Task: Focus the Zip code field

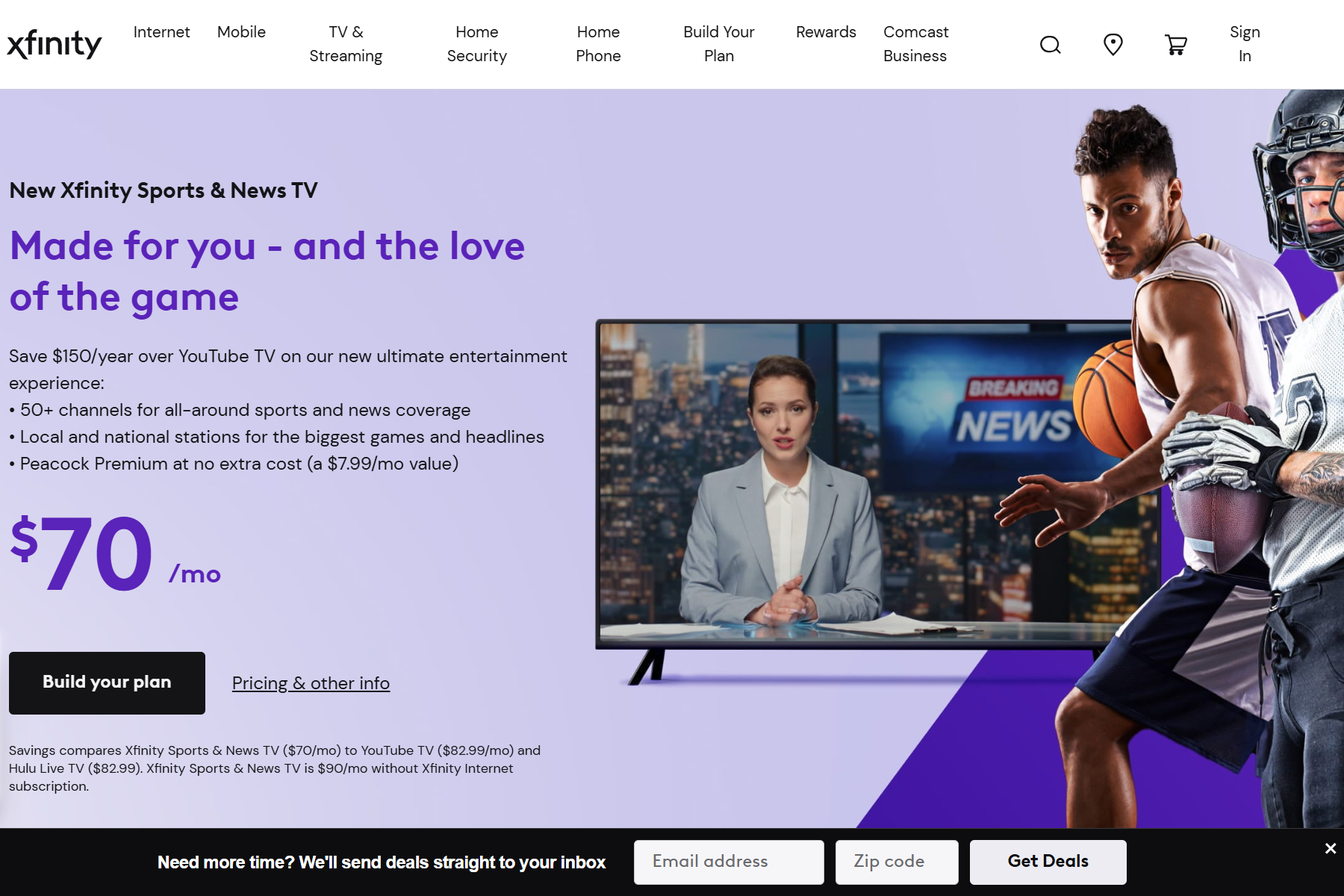Action: (x=897, y=862)
